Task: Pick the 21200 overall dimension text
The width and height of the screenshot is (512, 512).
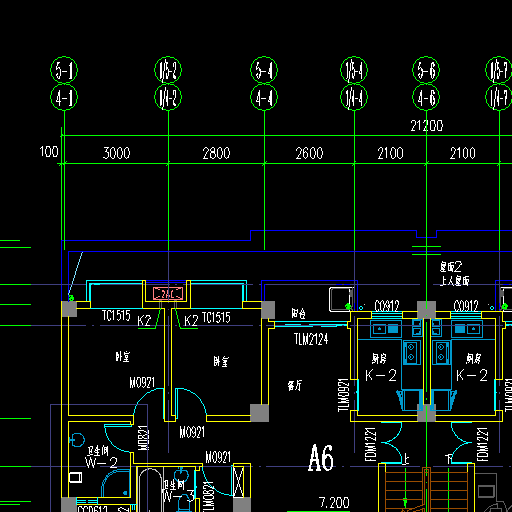Action: 427,126
